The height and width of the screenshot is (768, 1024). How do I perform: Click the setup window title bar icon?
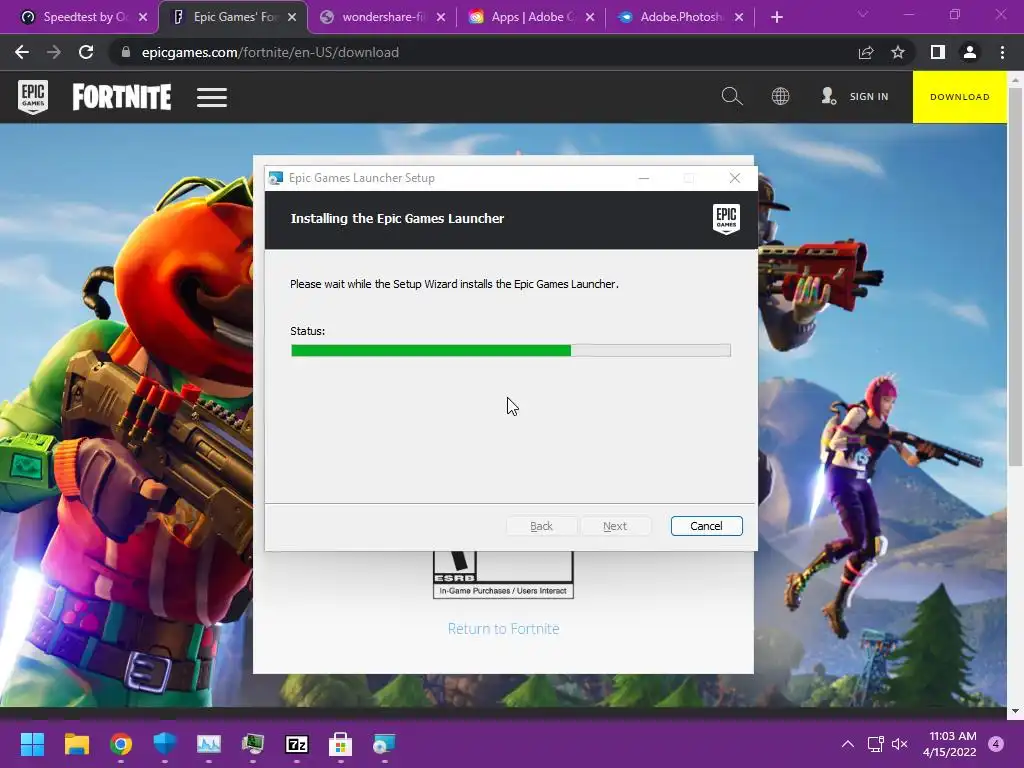[x=276, y=178]
